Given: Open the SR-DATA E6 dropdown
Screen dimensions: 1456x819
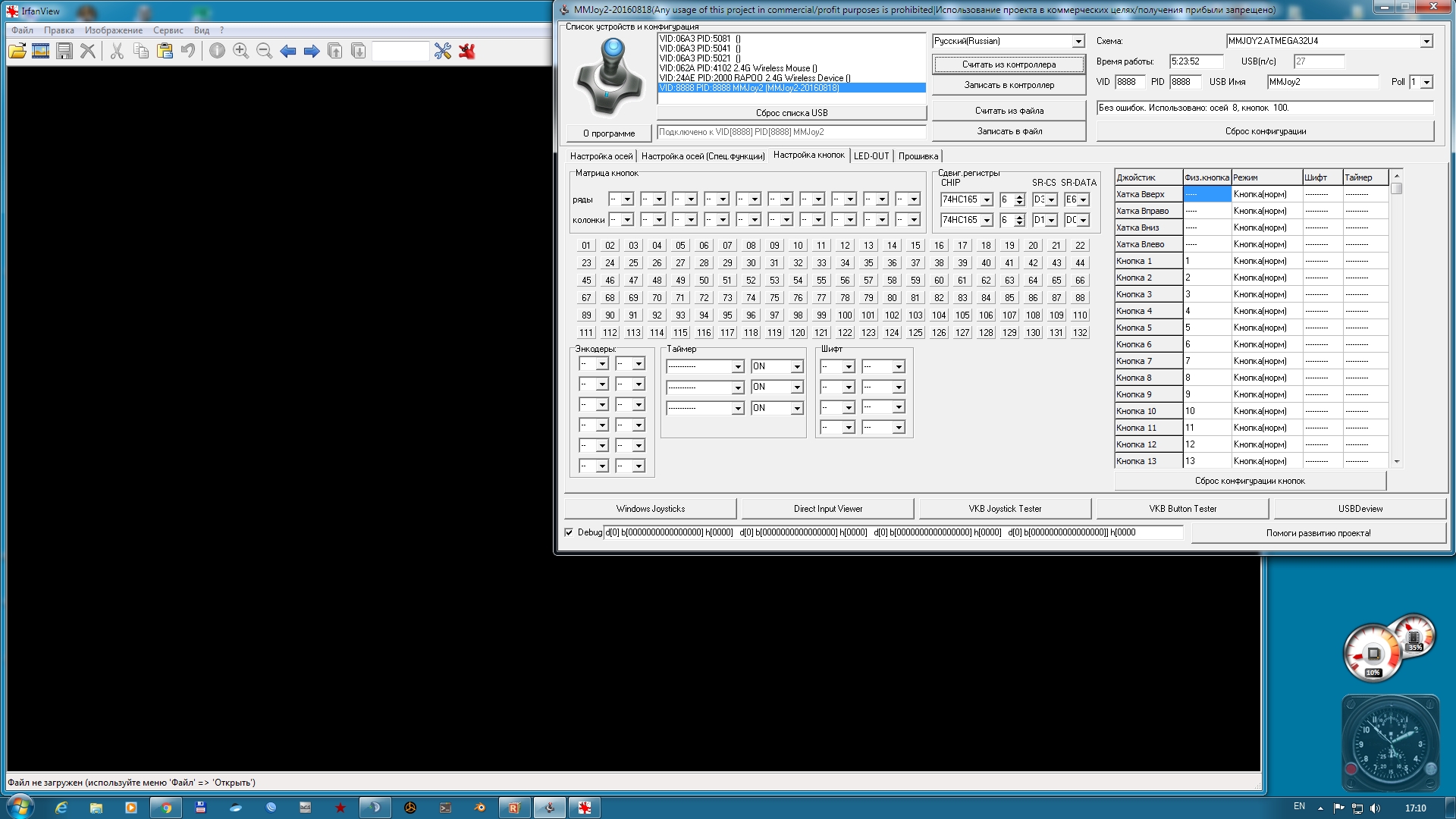Looking at the screenshot, I should [x=1083, y=200].
